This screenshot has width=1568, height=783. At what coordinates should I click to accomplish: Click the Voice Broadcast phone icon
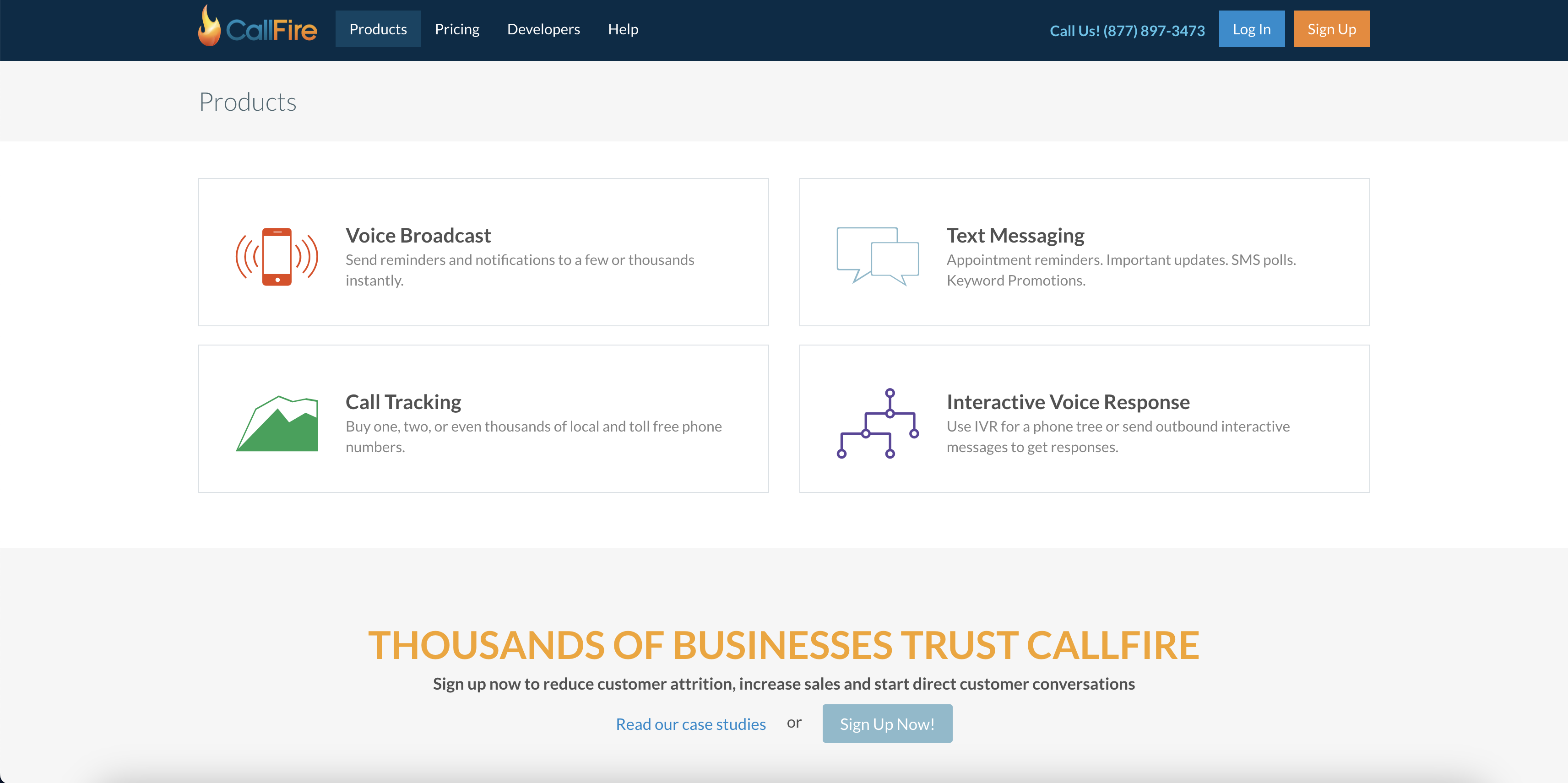(x=277, y=256)
